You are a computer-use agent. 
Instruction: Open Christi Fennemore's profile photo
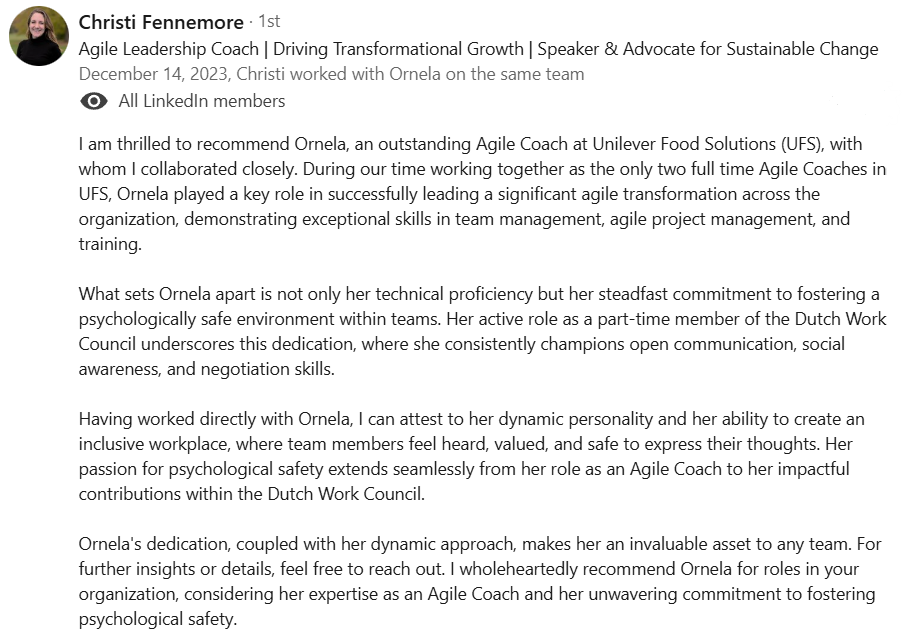coord(39,36)
